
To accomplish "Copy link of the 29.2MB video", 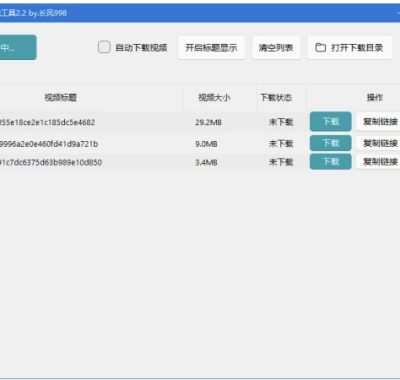I will click(378, 121).
